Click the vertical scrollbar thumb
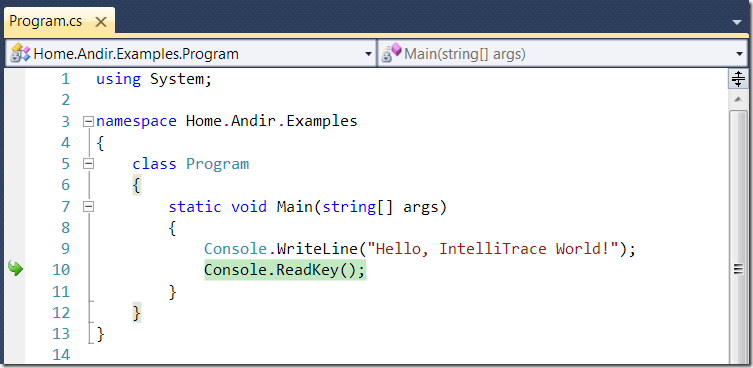Screen dimensions: 753x368 click(737, 238)
